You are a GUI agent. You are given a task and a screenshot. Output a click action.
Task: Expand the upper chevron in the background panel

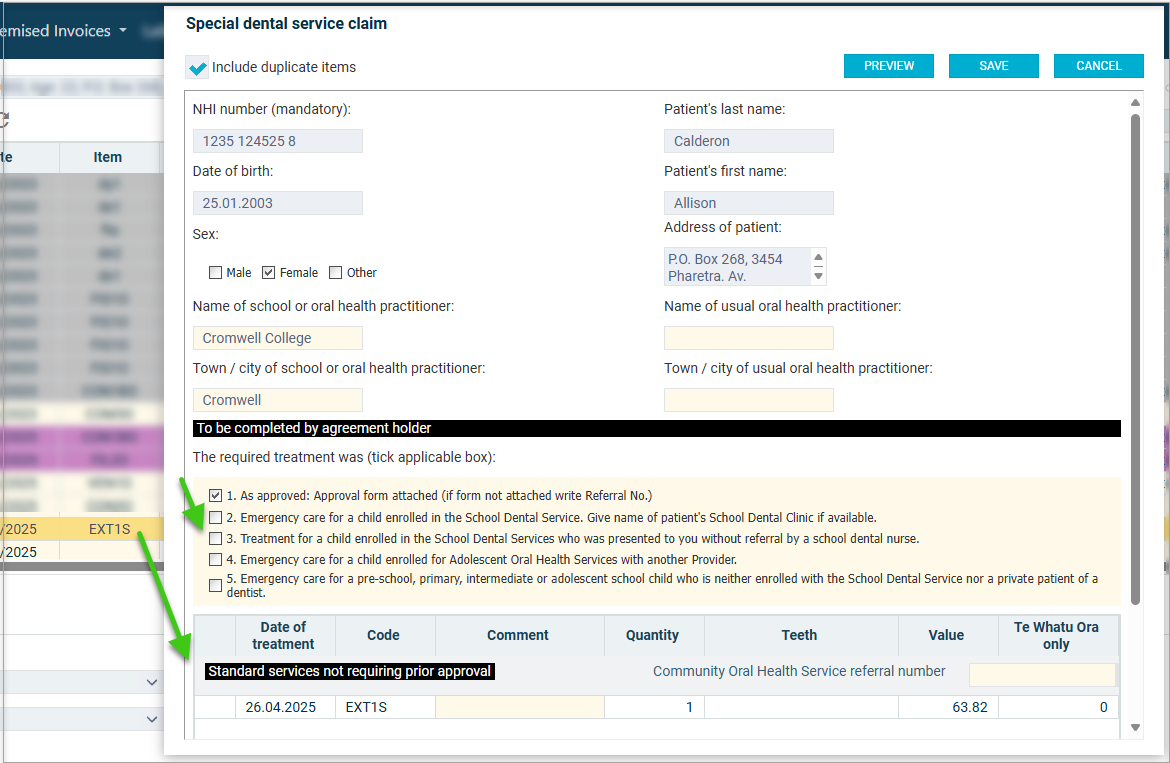pos(151,682)
